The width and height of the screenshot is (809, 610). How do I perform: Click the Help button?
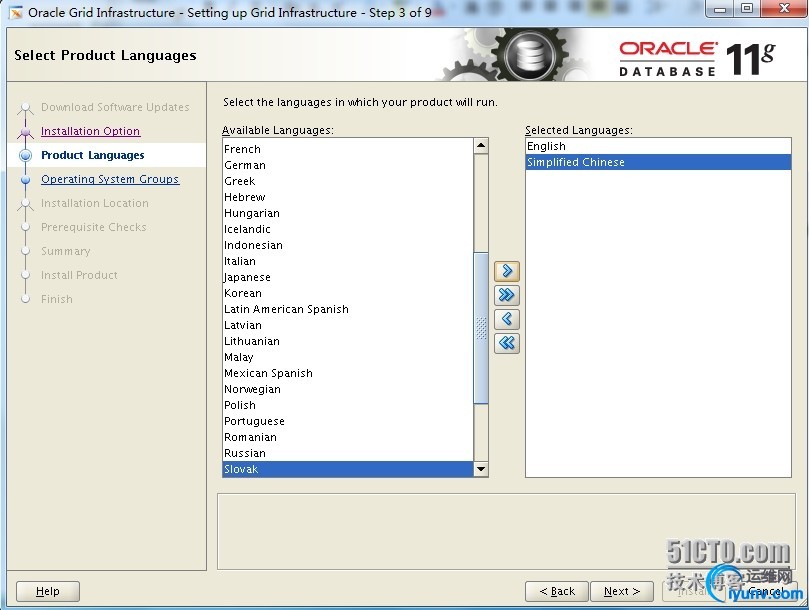point(48,591)
